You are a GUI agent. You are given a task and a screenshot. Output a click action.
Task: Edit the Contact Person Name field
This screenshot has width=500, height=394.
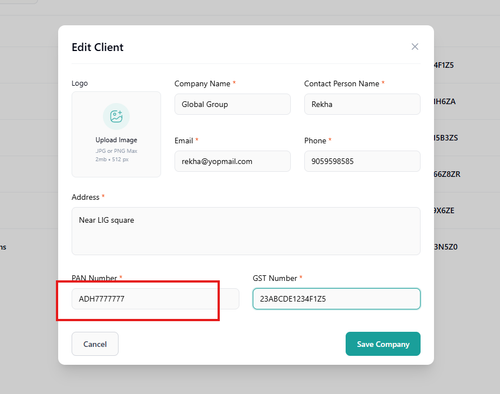(362, 104)
